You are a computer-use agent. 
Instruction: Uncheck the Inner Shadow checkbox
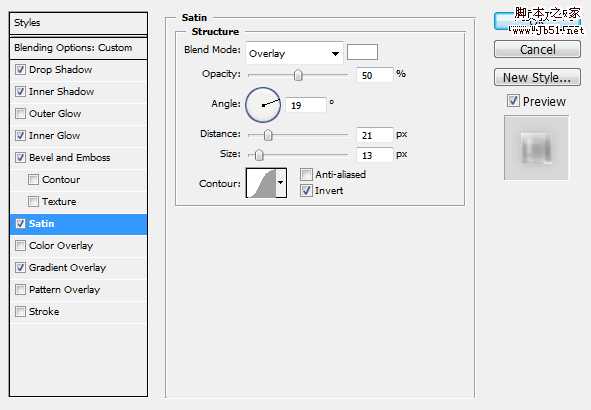coord(20,92)
